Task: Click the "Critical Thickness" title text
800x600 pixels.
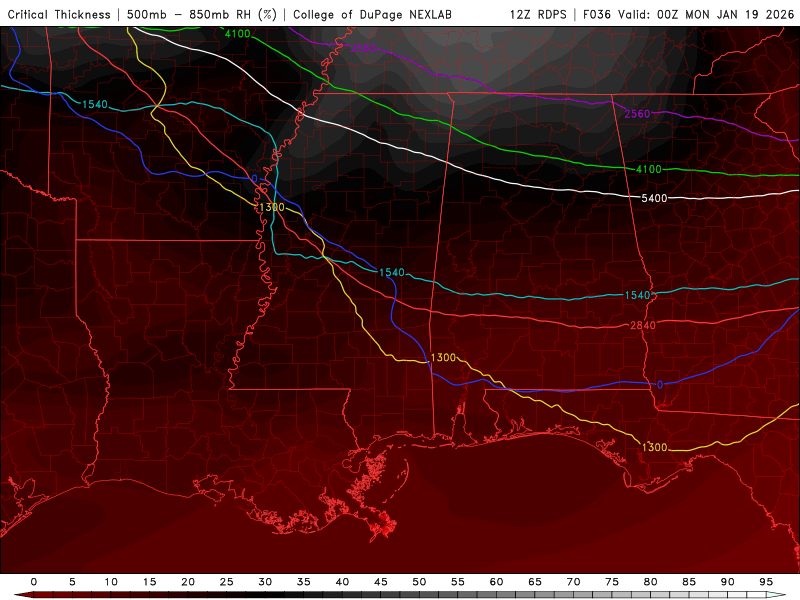Action: [x=59, y=14]
